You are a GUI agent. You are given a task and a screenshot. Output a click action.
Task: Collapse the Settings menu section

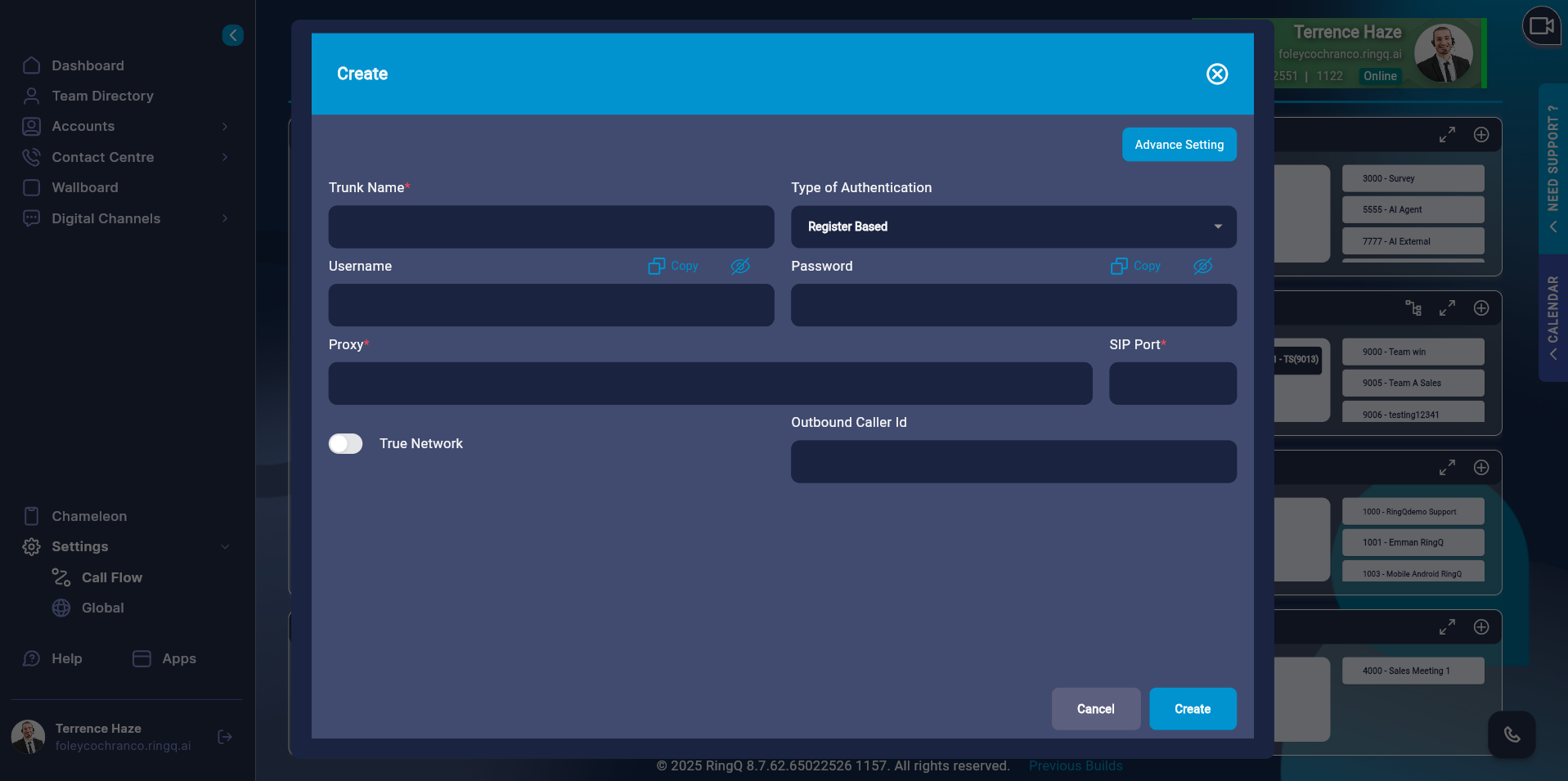click(x=225, y=546)
